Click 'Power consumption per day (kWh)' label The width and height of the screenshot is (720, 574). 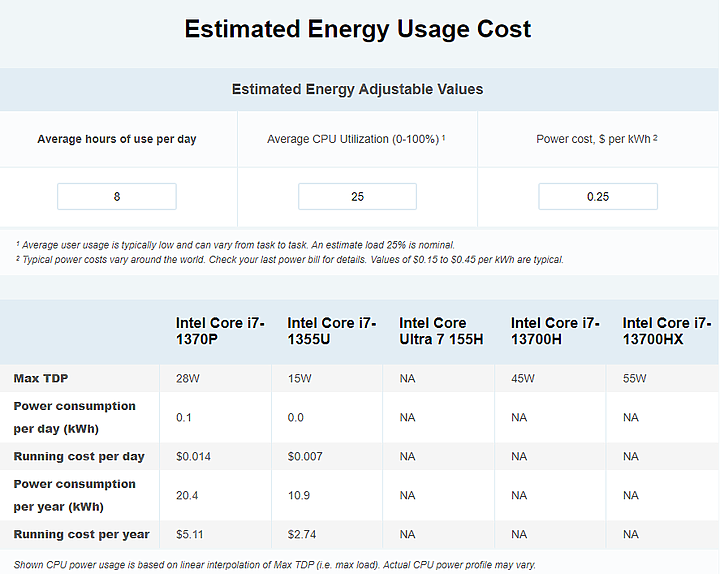74,417
